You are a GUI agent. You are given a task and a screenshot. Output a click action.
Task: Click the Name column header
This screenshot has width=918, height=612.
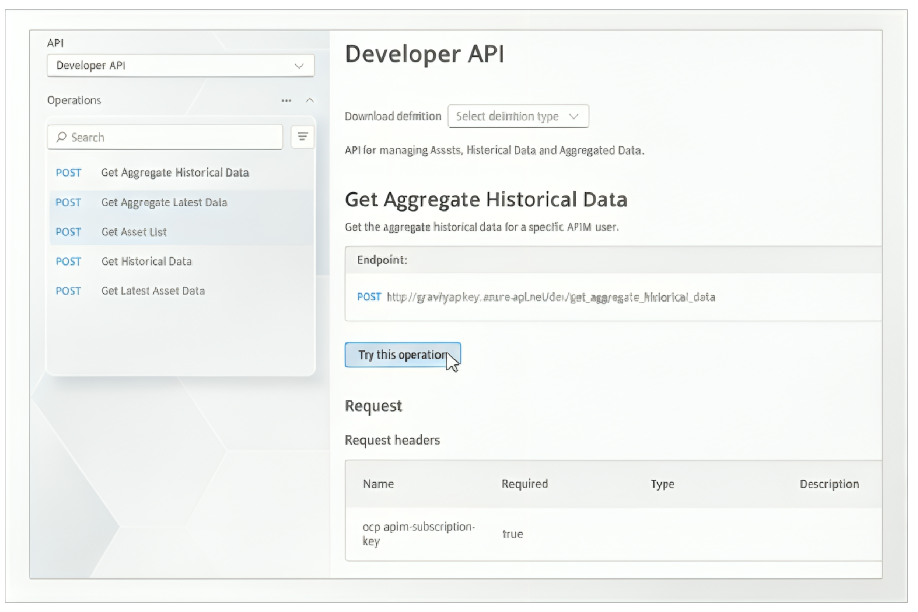point(378,484)
